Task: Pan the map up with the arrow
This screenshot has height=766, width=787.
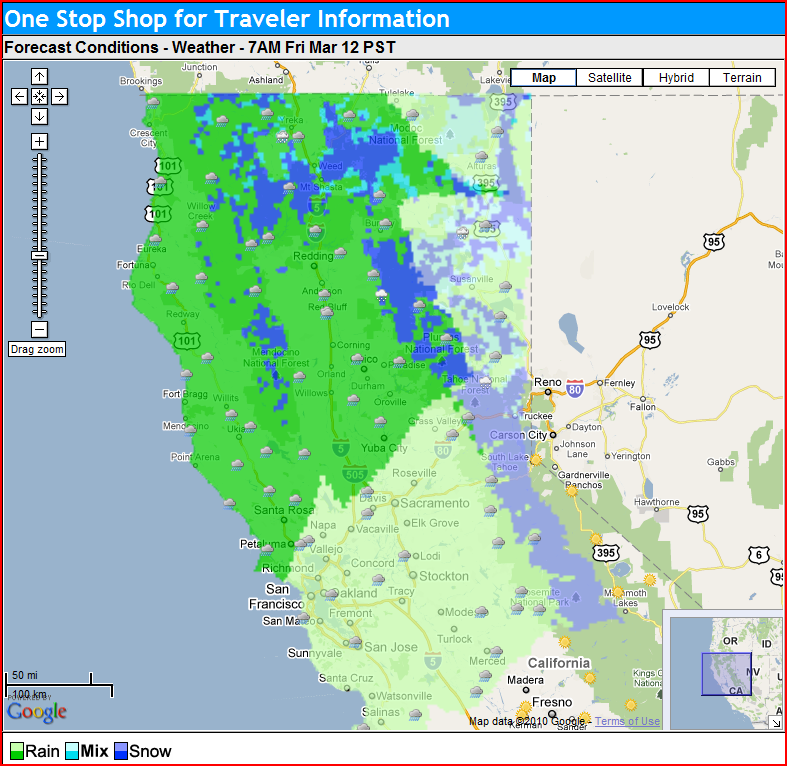Action: point(39,76)
